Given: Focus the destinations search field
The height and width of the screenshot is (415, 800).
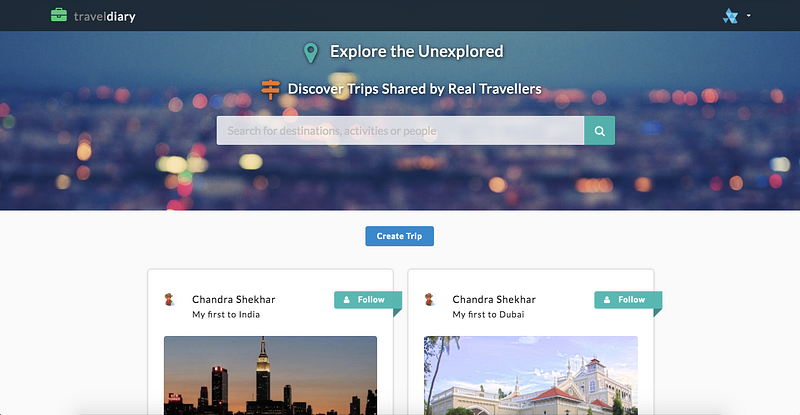Looking at the screenshot, I should pos(401,131).
